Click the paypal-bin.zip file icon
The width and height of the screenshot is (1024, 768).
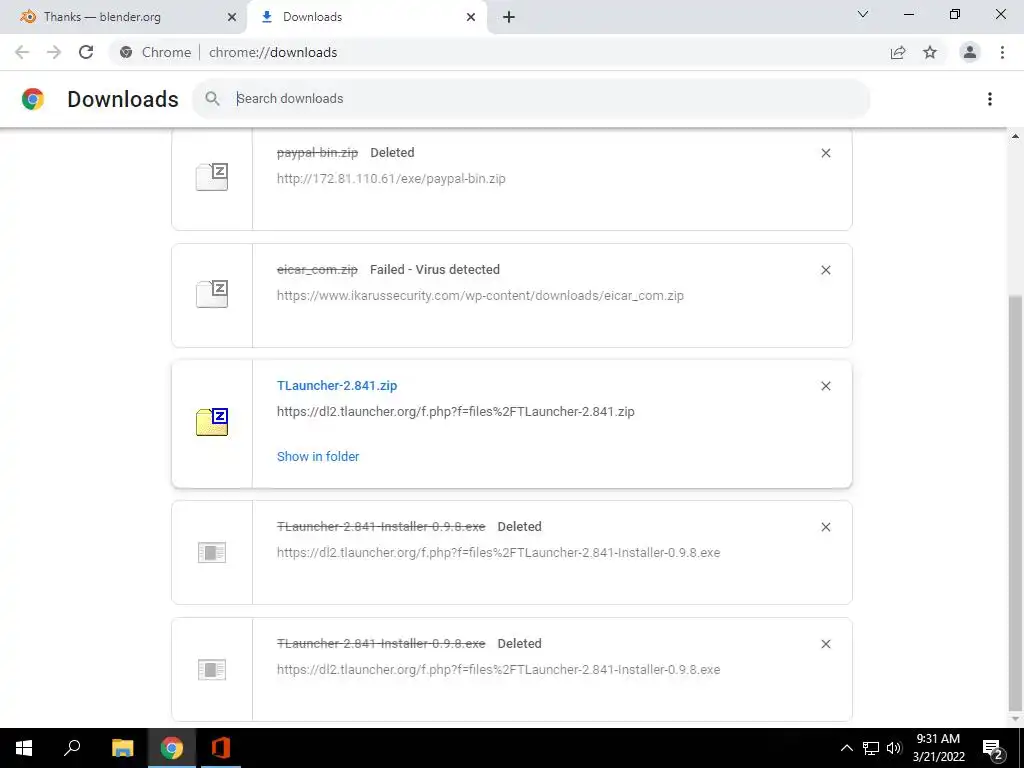click(212, 177)
